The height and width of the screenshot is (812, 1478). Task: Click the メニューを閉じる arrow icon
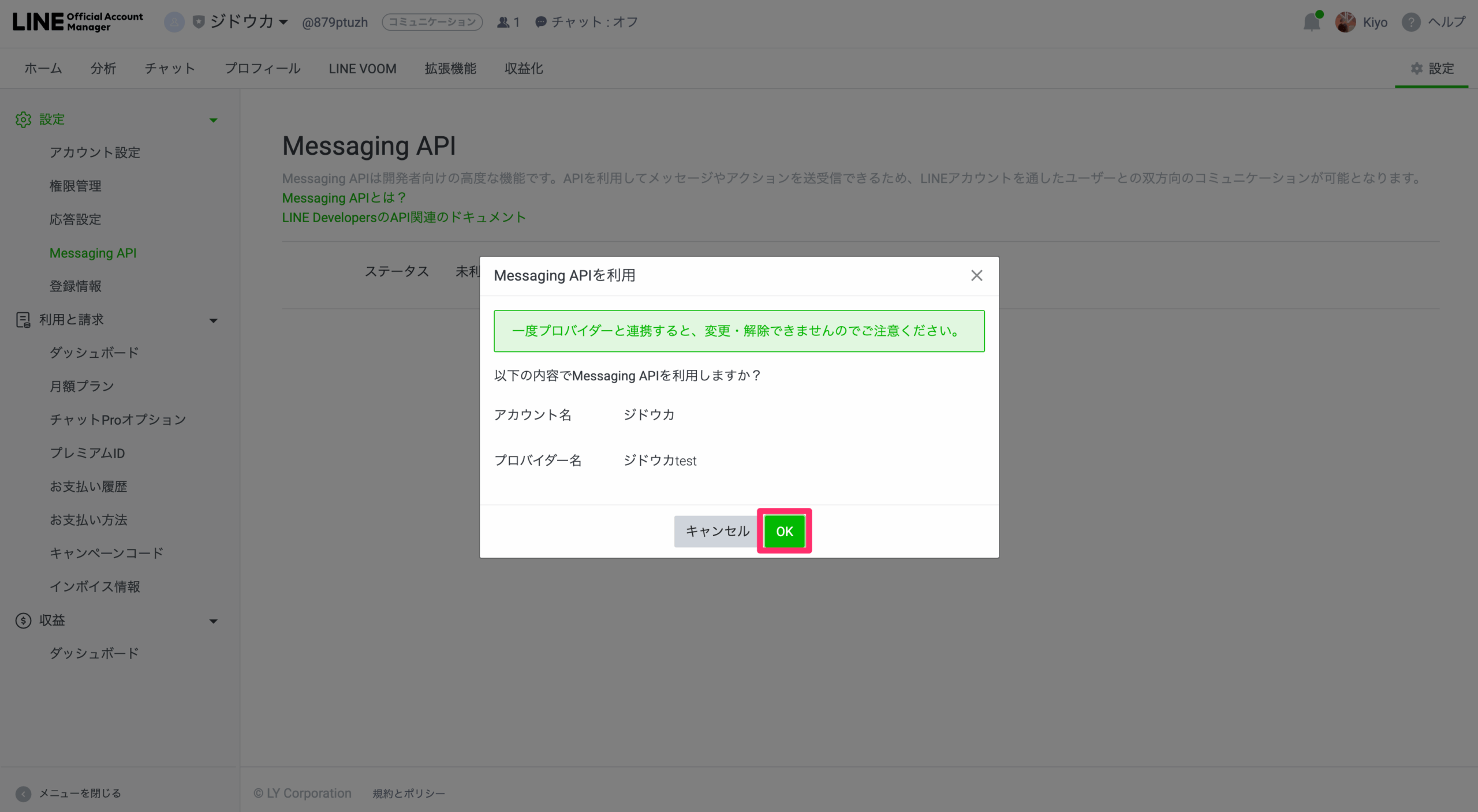[x=24, y=794]
